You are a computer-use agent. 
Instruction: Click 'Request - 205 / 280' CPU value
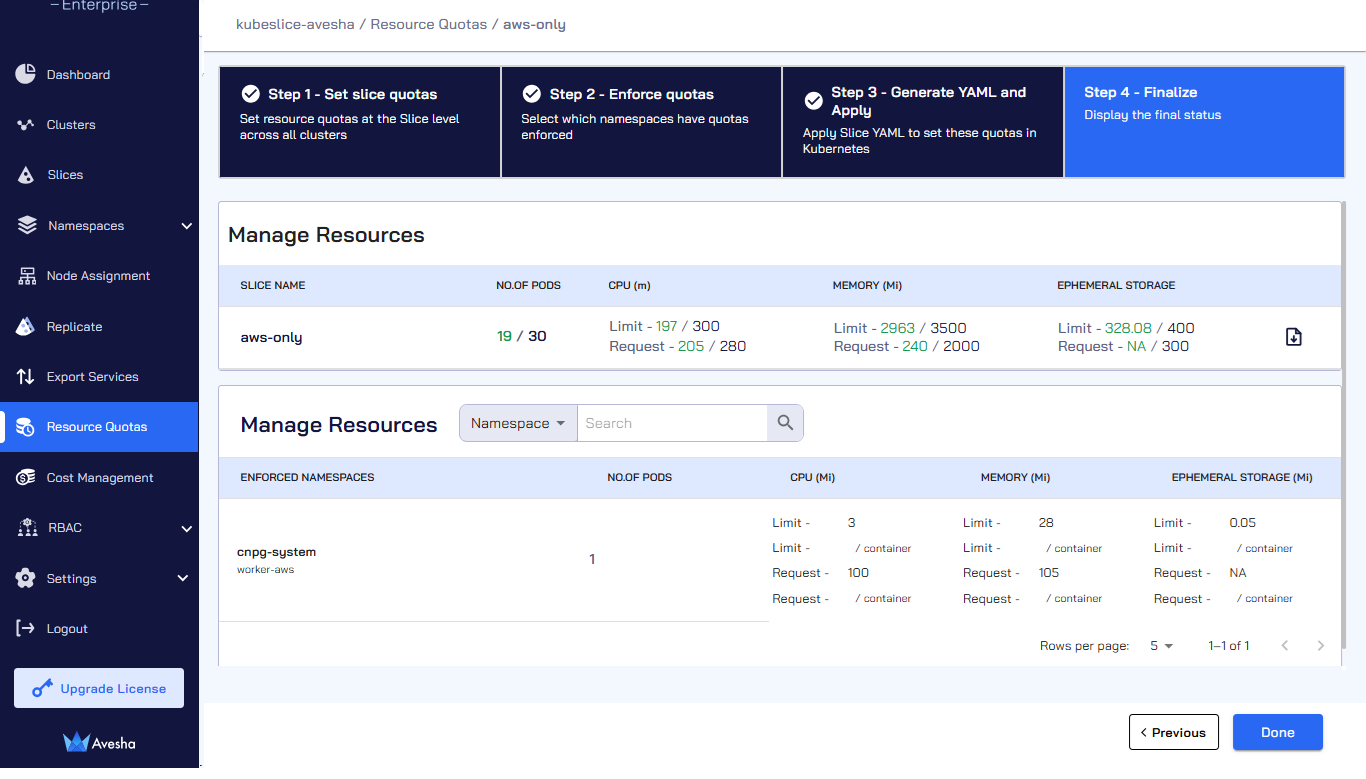pos(677,346)
